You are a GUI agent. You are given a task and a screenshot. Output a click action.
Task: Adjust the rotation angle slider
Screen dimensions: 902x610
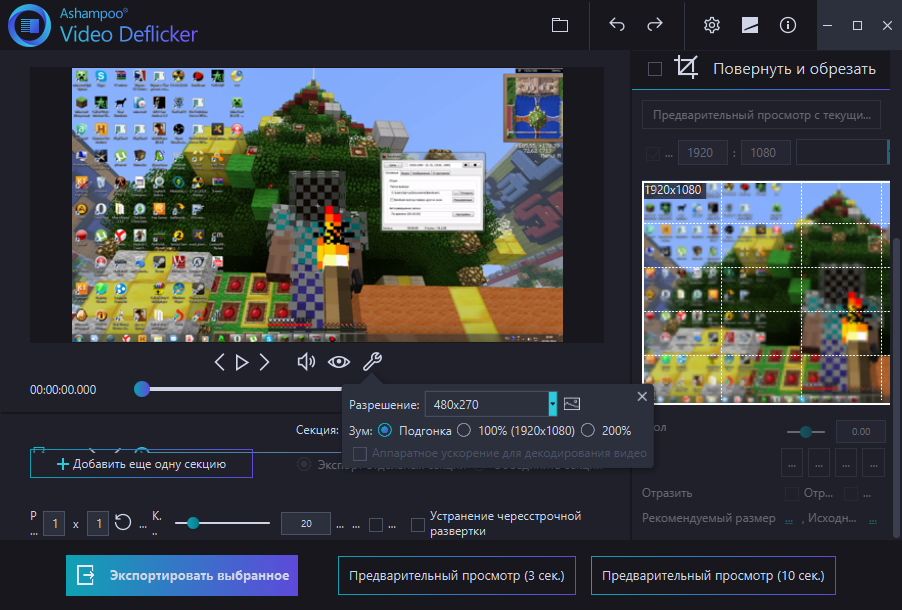point(806,432)
